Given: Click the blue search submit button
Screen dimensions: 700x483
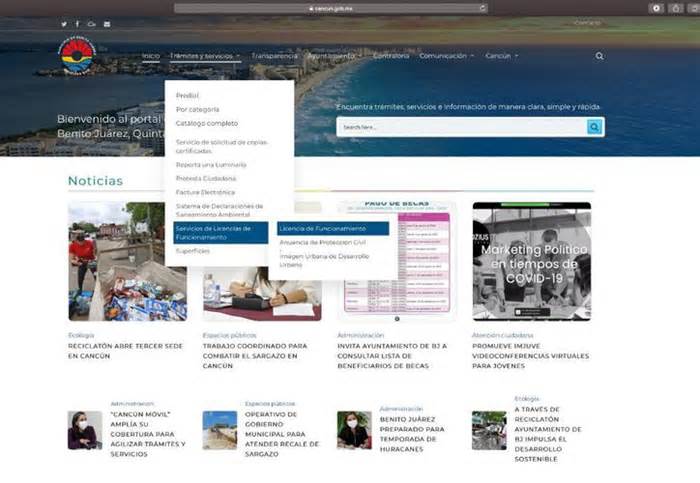Looking at the screenshot, I should (594, 127).
